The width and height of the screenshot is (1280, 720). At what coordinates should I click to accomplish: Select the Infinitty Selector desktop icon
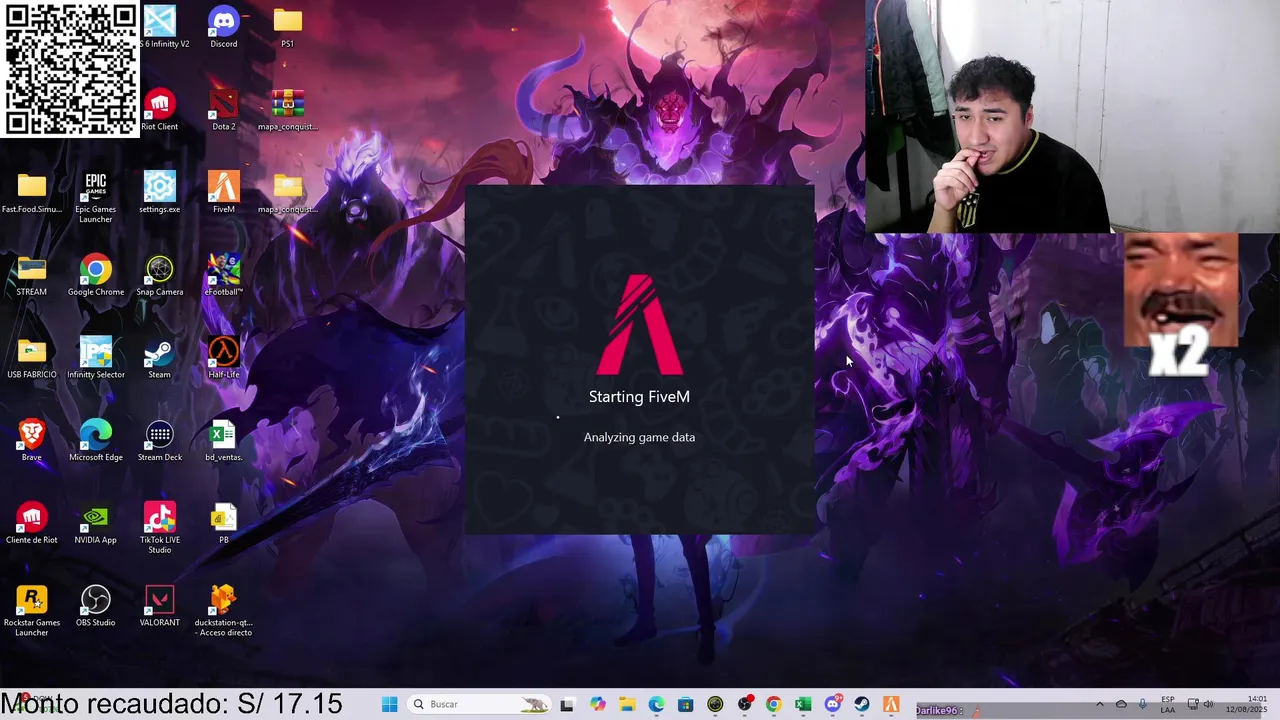95,357
